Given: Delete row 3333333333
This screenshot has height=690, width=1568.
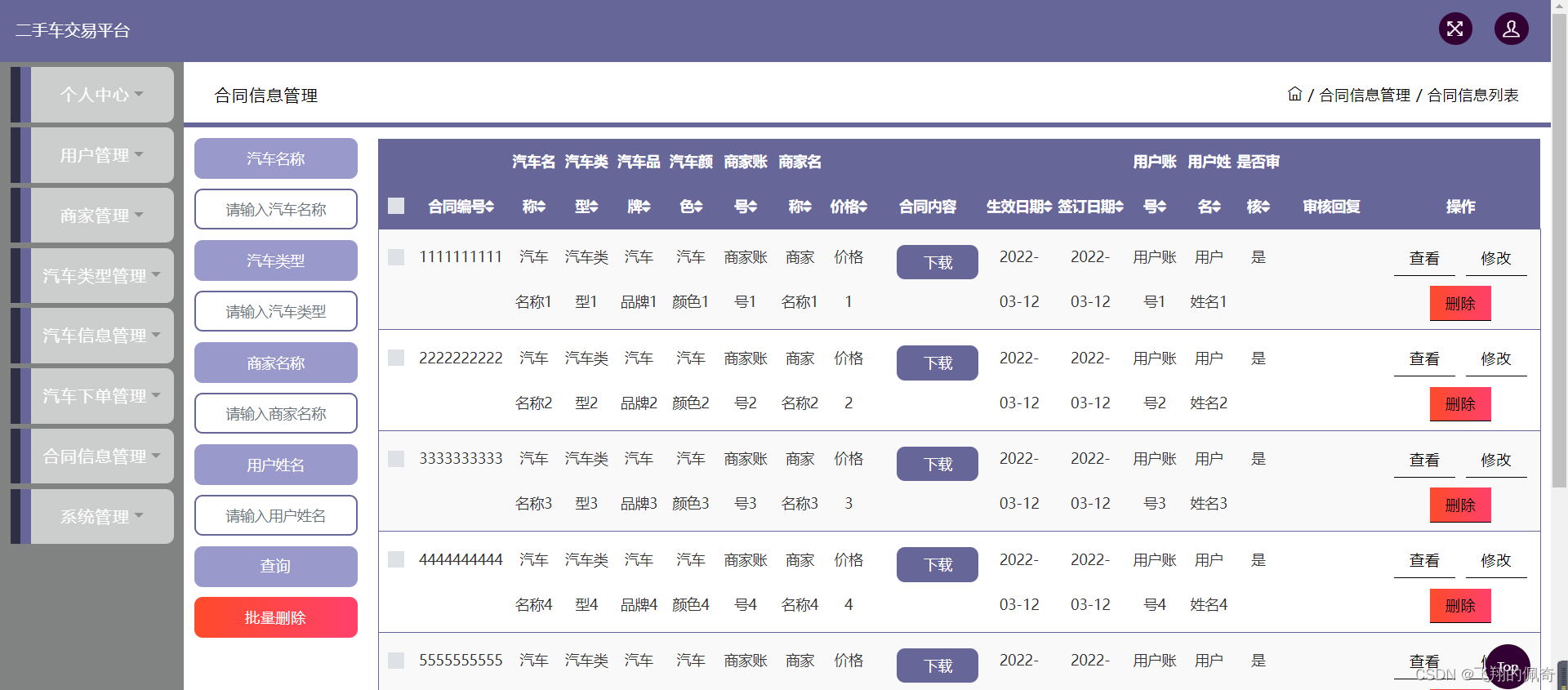Looking at the screenshot, I should 1460,505.
